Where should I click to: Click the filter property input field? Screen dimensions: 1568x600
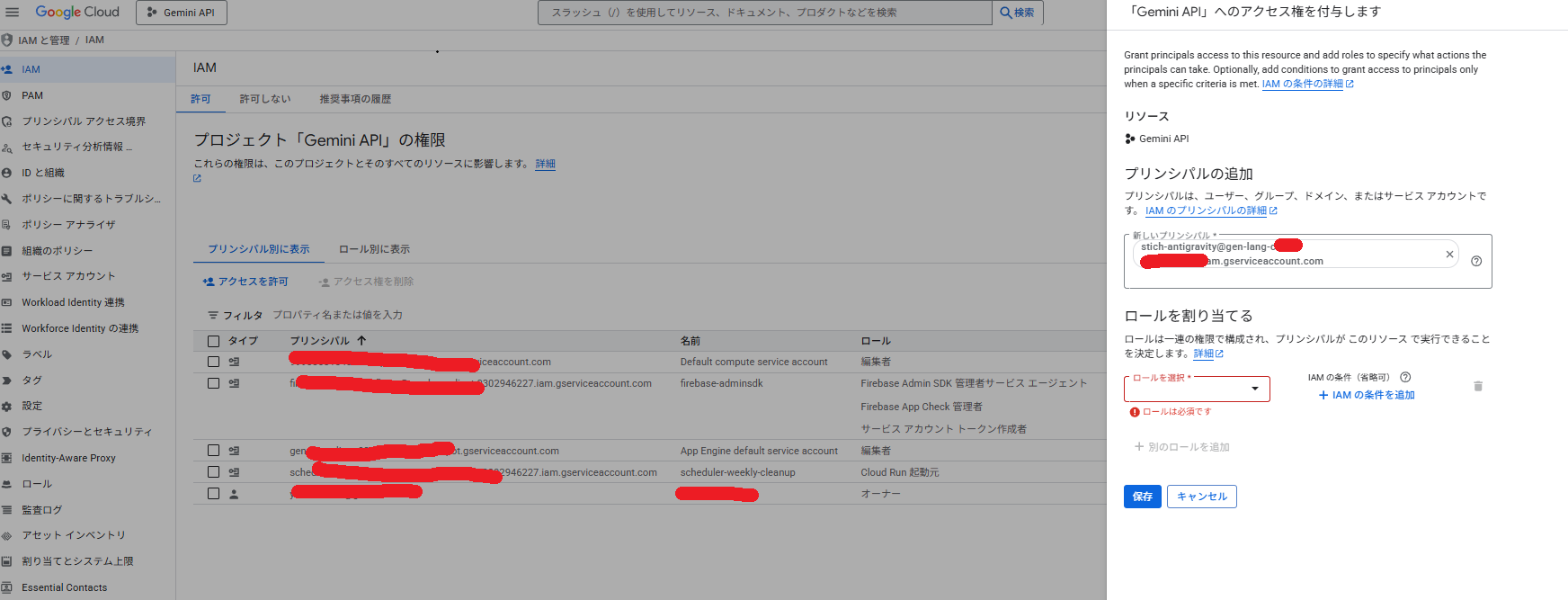click(450, 316)
